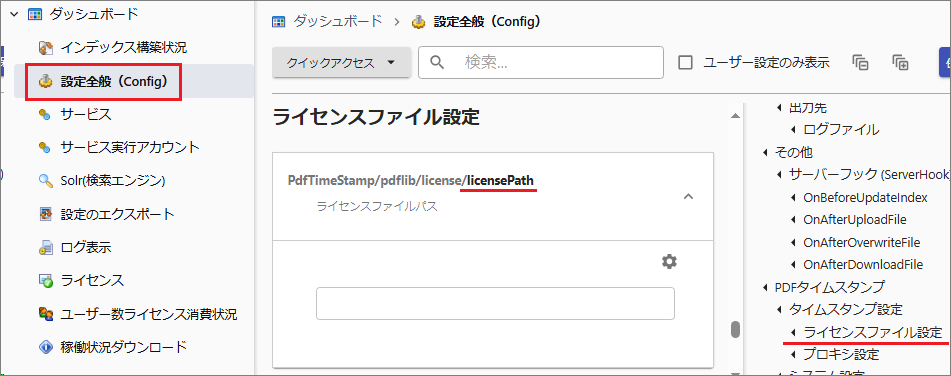Viewport: 951px width, 376px height.
Task: Open Solr(検索エンジン) settings
Action: click(113, 180)
